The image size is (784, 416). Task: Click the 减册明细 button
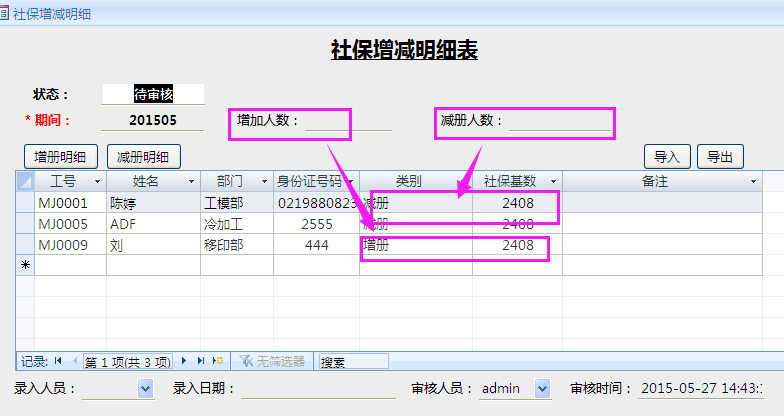pos(143,156)
